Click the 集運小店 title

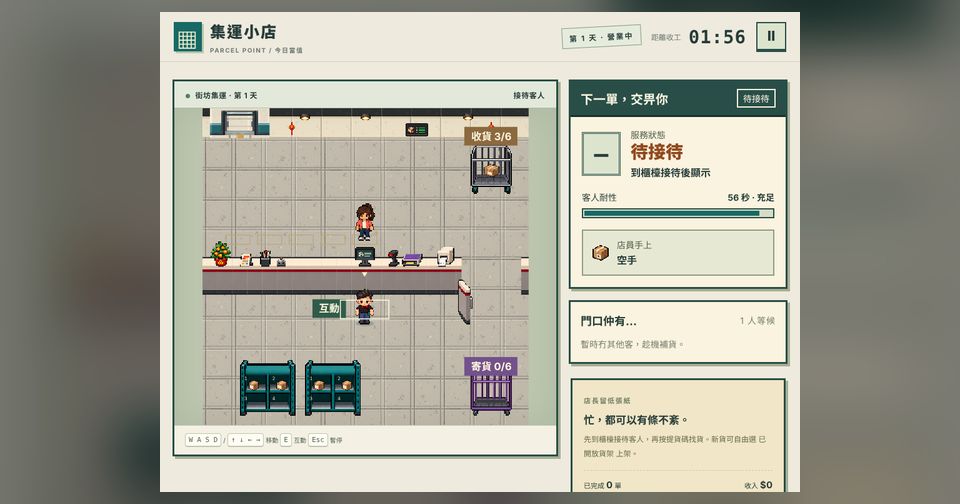pos(243,32)
